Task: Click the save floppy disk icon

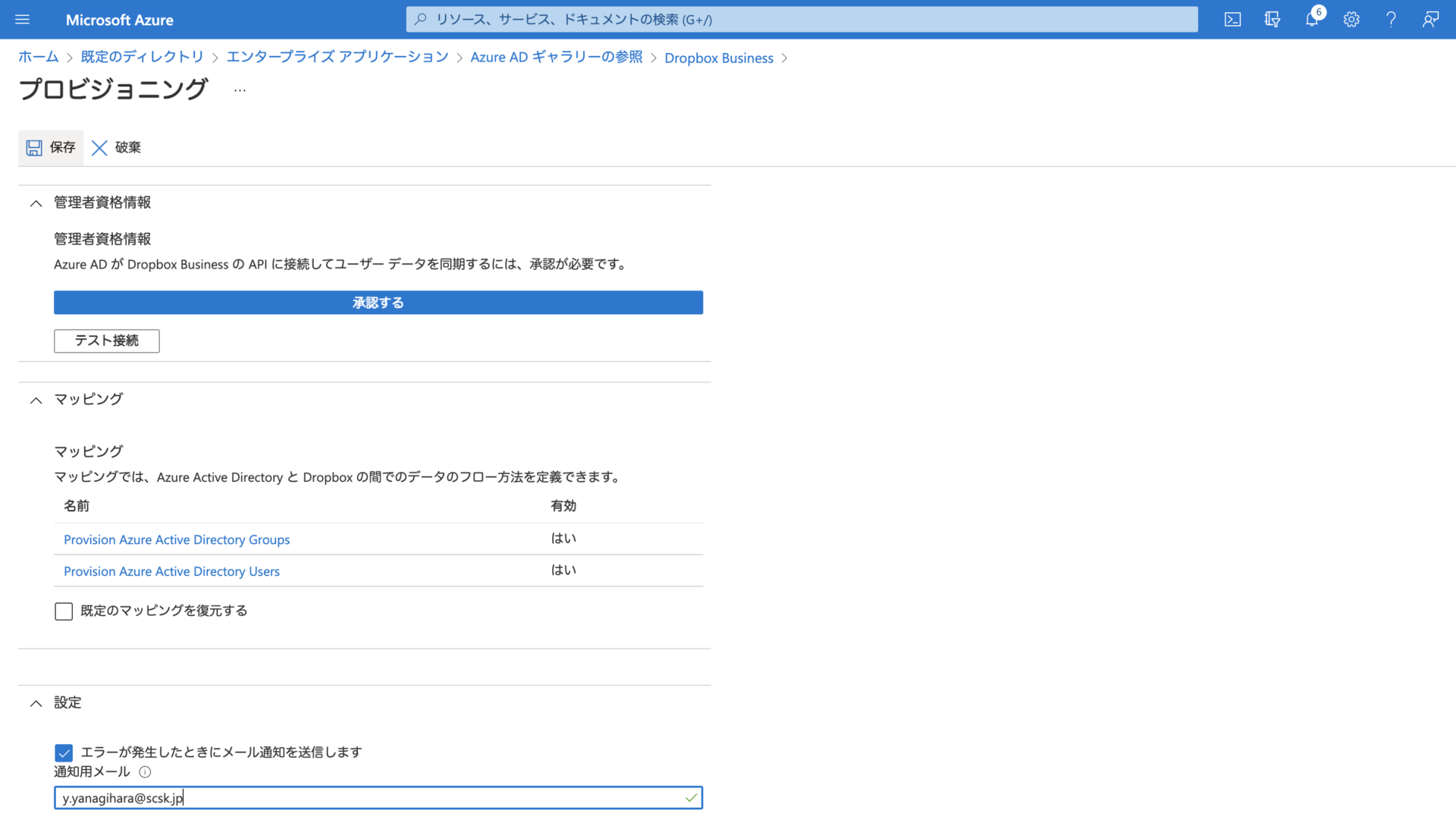Action: 34,148
